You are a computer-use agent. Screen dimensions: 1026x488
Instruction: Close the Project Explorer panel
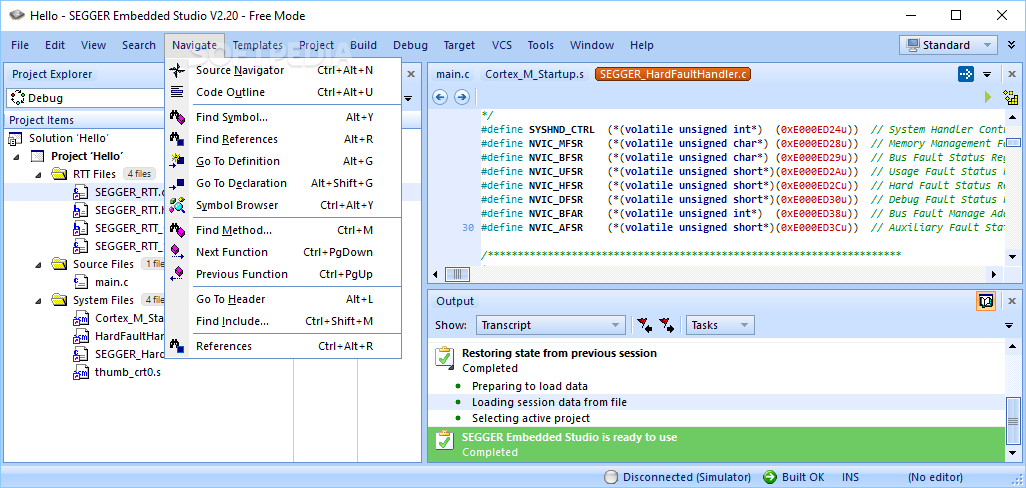[x=411, y=74]
